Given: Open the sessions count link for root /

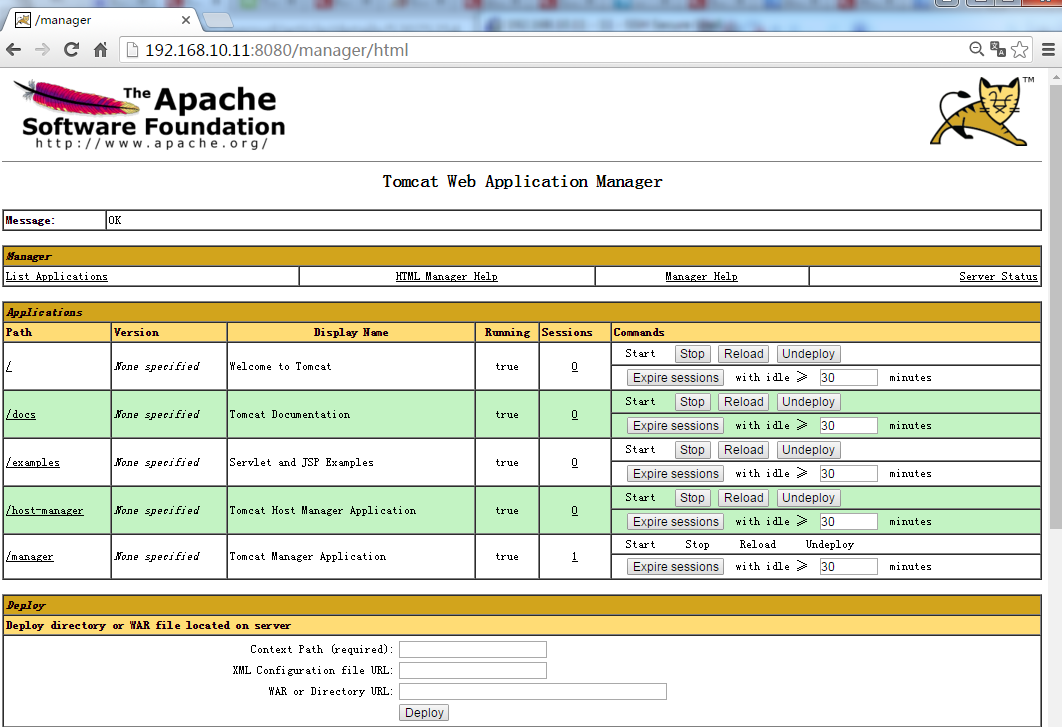Looking at the screenshot, I should [574, 367].
